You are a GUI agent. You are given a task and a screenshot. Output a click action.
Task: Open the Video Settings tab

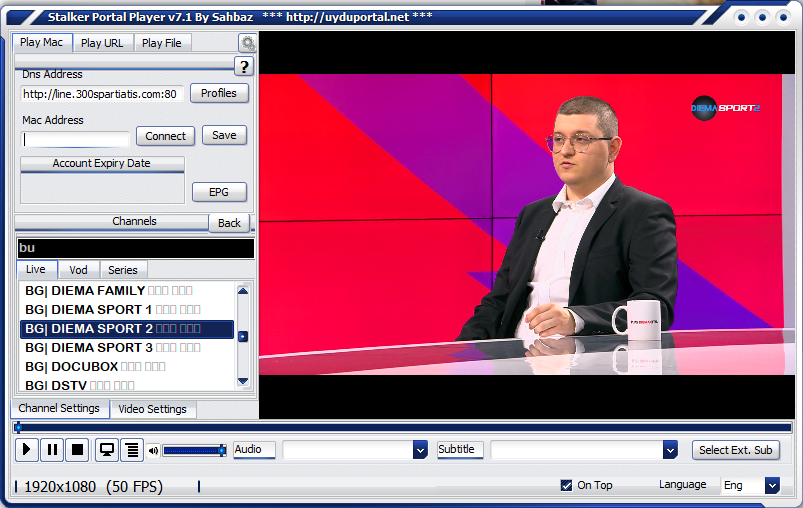pos(153,409)
